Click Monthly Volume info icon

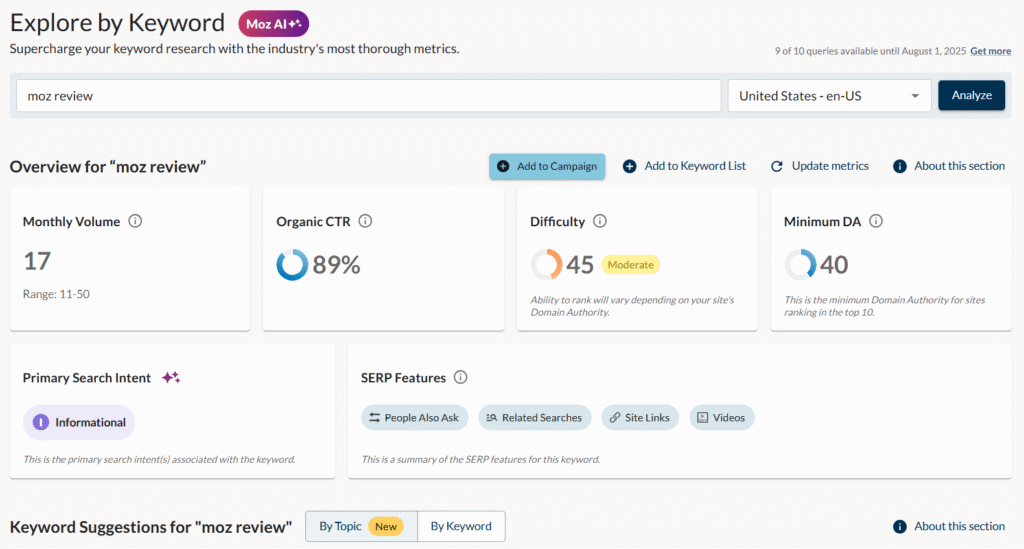click(135, 221)
